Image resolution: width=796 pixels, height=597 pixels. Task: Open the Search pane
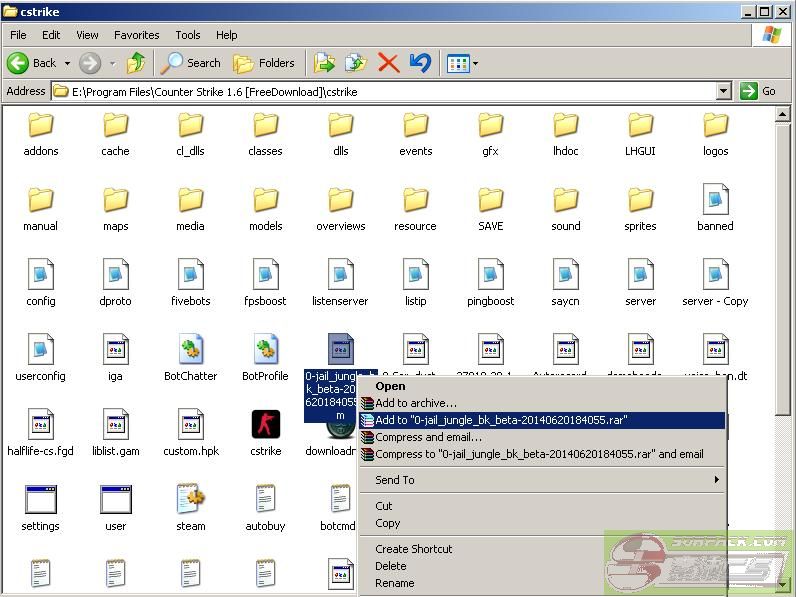(191, 63)
